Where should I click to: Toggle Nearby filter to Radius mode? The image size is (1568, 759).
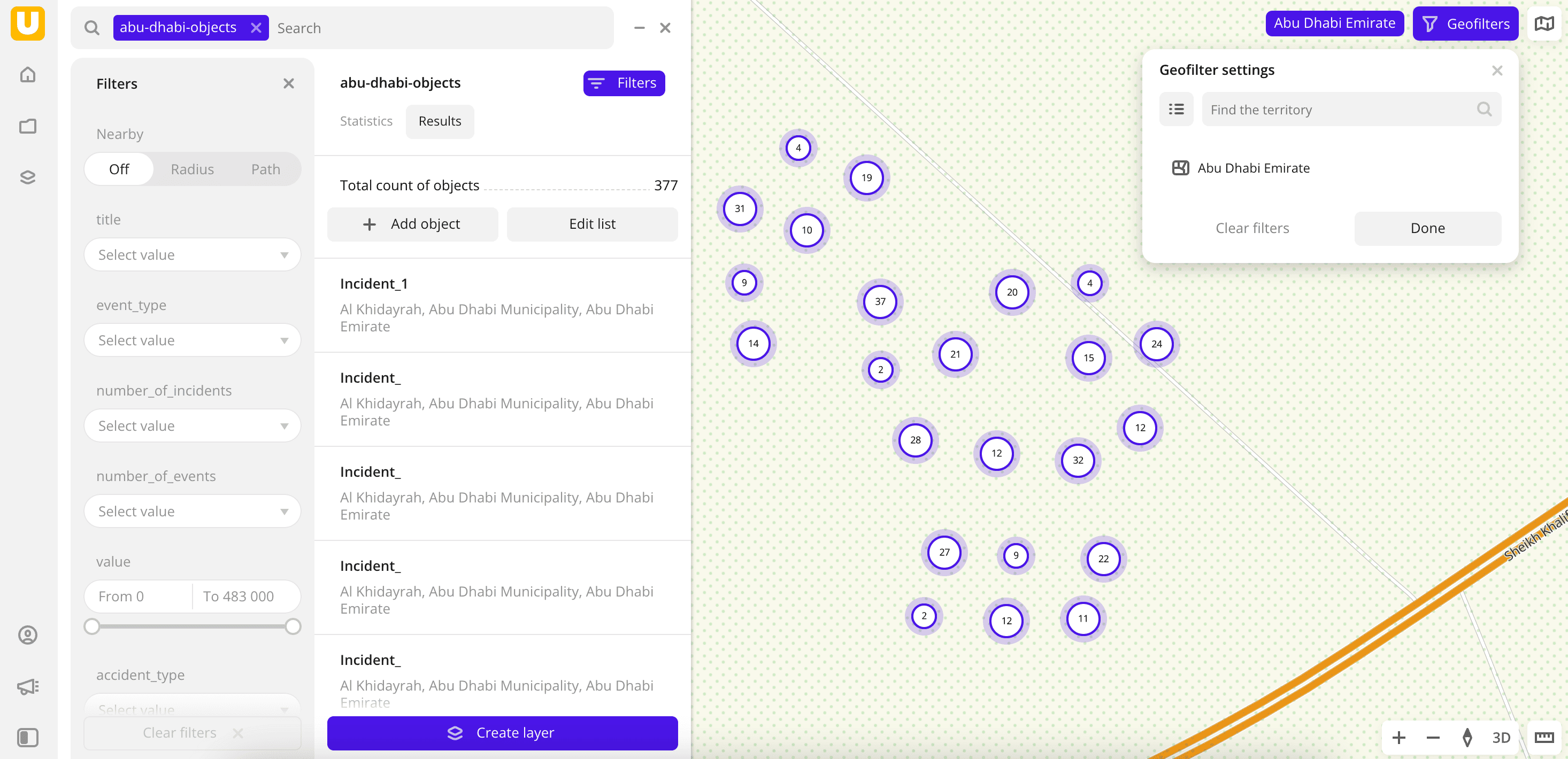pyautogui.click(x=192, y=169)
